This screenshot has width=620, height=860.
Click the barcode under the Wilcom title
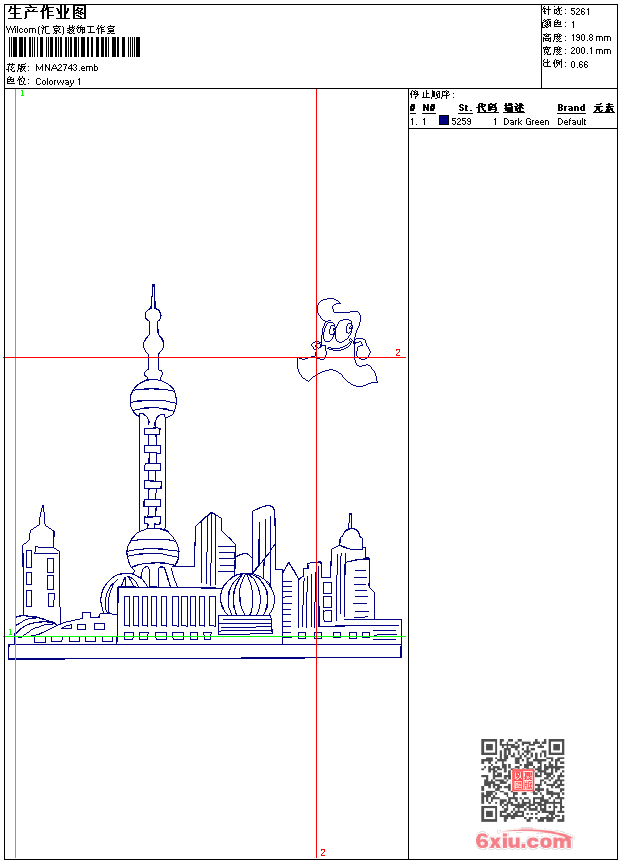point(74,47)
